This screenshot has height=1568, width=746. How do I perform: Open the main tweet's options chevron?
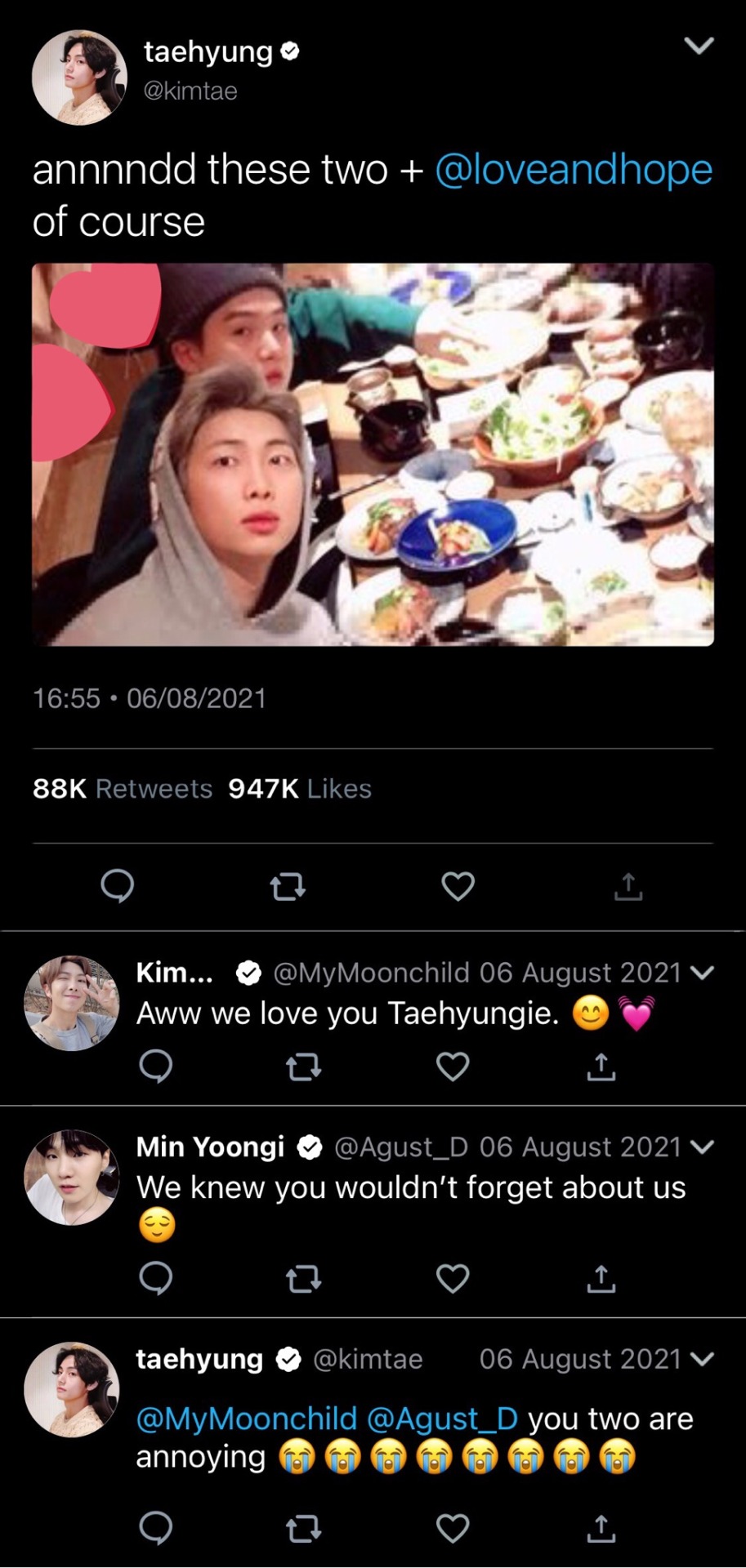click(x=699, y=46)
